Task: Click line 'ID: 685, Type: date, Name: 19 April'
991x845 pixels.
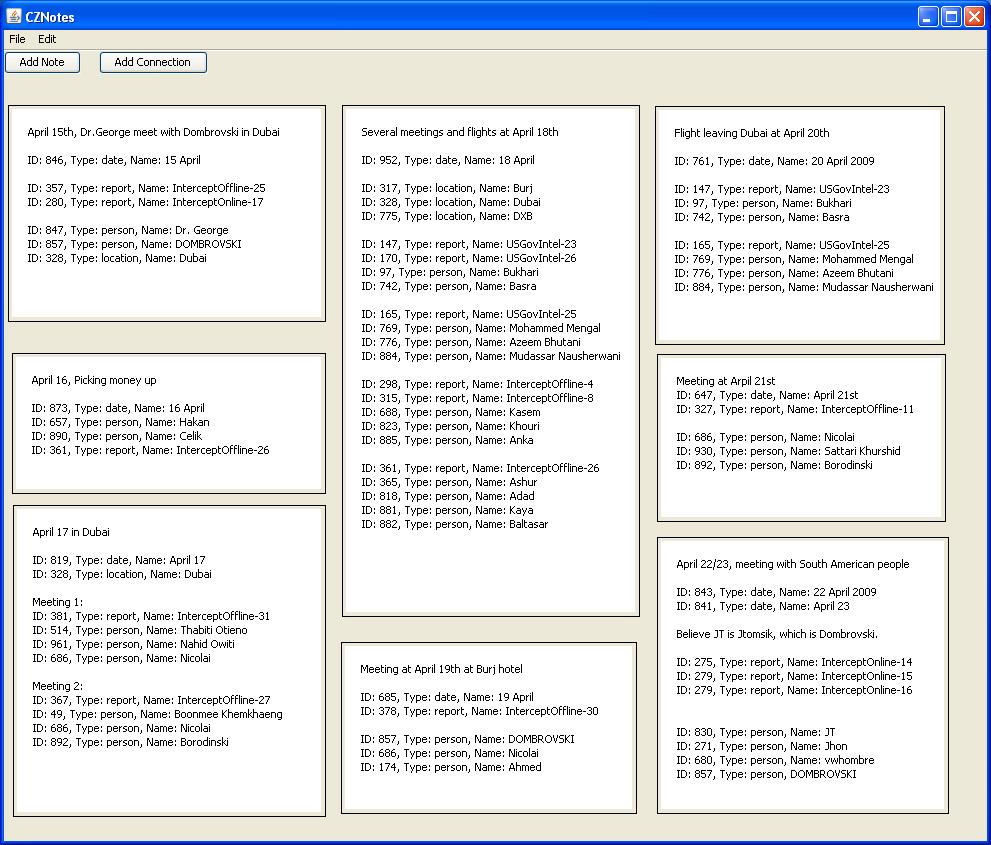Action: pyautogui.click(x=447, y=697)
